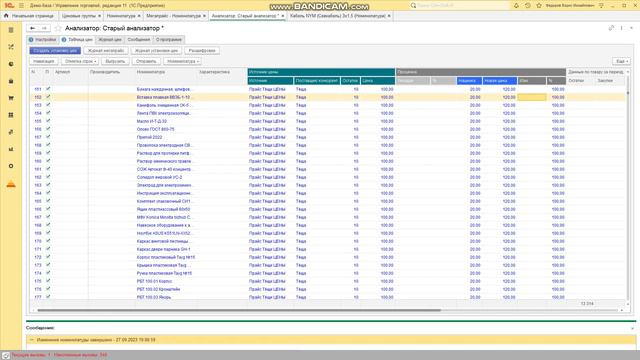
Task: Click 'Создать установку цен' button
Action: [x=55, y=51]
